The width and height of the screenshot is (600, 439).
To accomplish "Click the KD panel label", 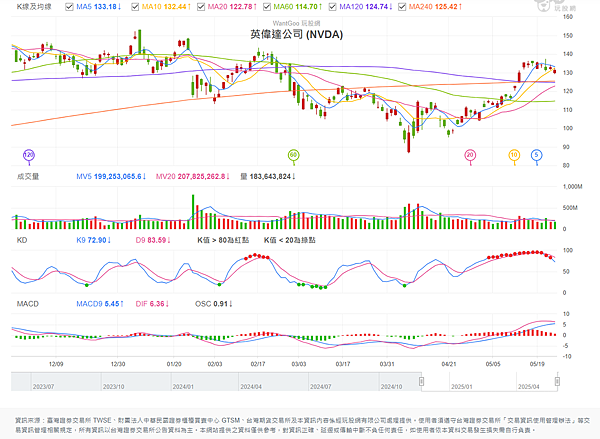I will click(x=22, y=240).
